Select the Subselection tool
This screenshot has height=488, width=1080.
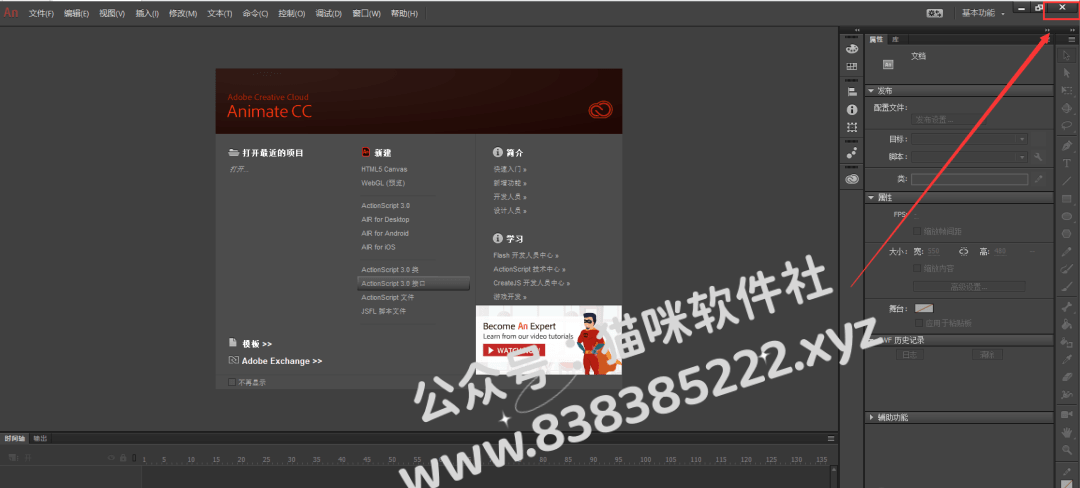[1067, 73]
